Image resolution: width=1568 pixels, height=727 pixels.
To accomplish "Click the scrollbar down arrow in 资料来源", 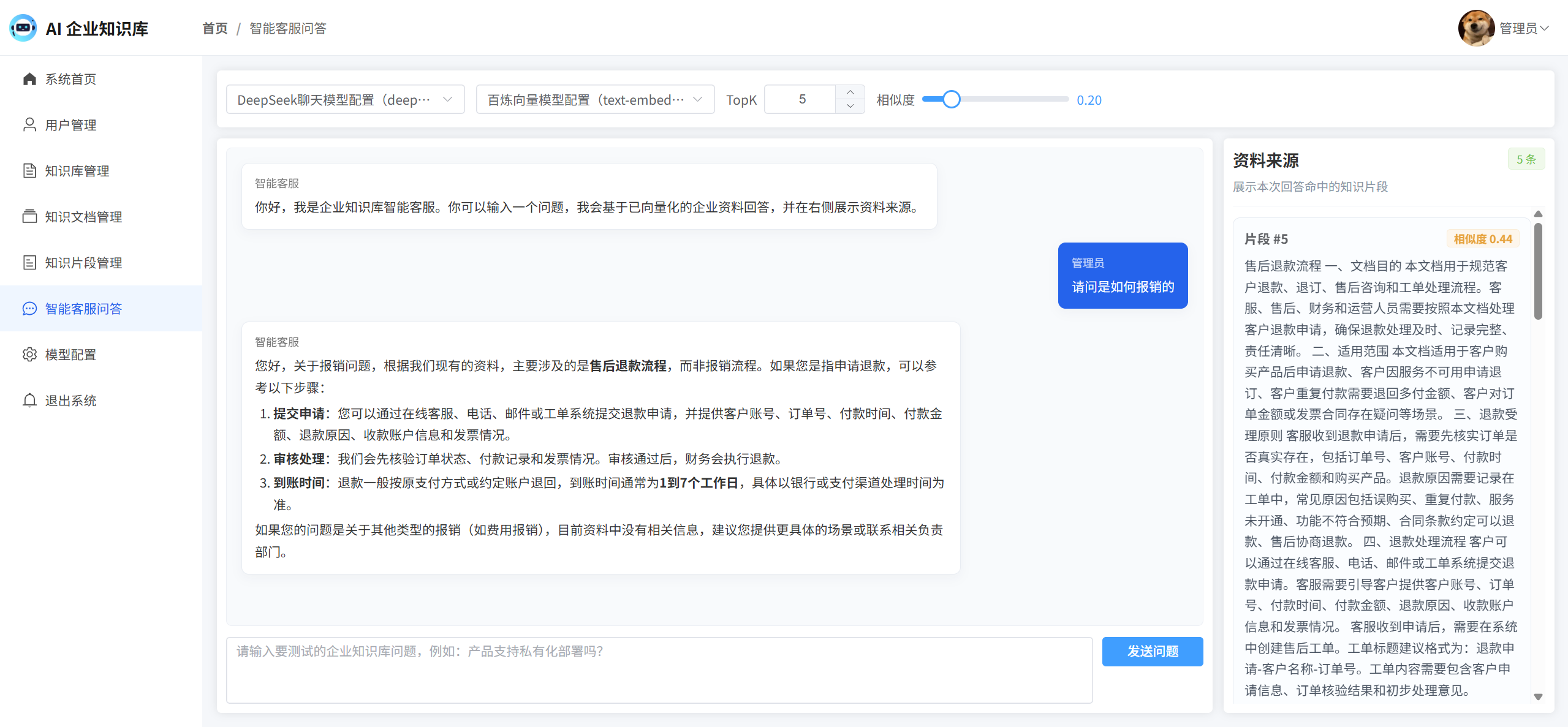I will point(1538,696).
